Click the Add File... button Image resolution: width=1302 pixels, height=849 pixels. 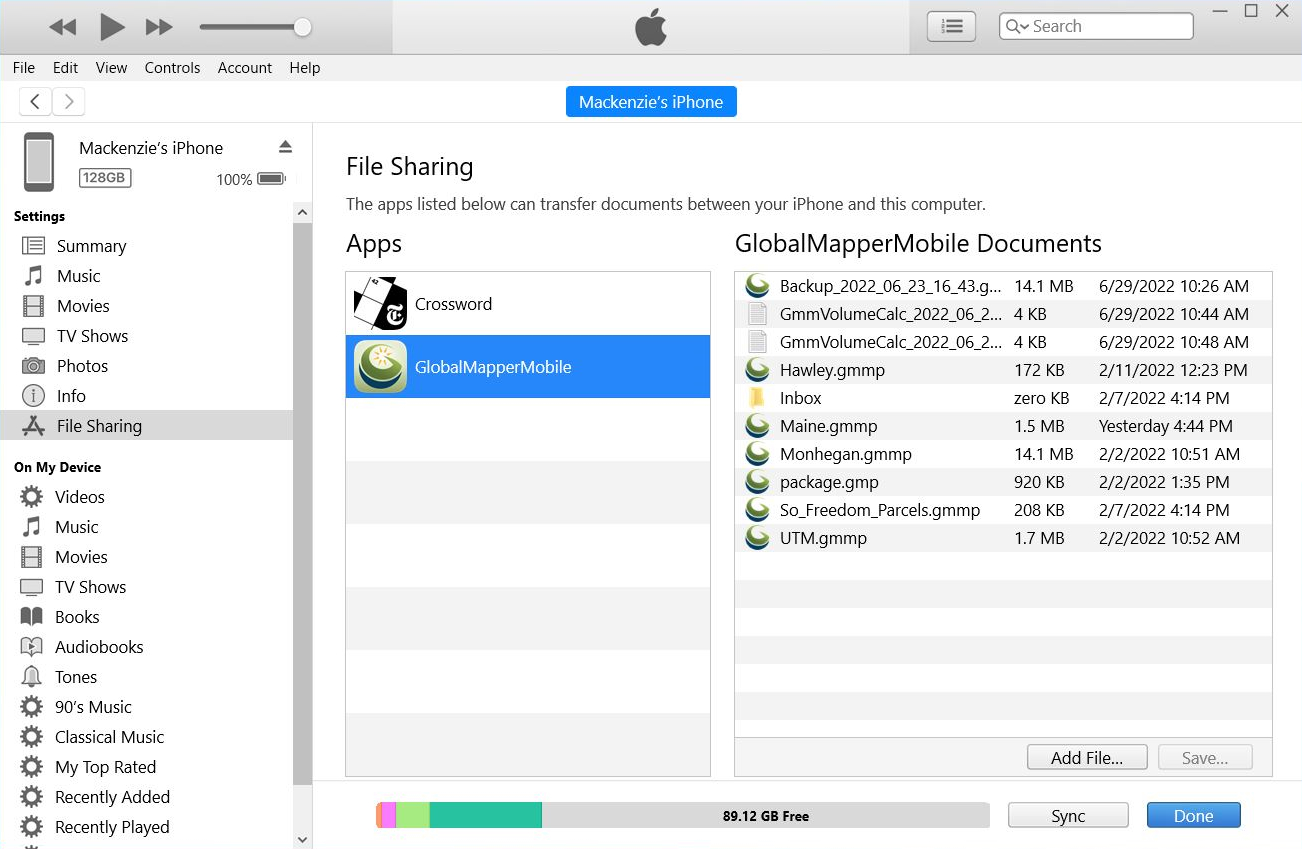[x=1086, y=758]
